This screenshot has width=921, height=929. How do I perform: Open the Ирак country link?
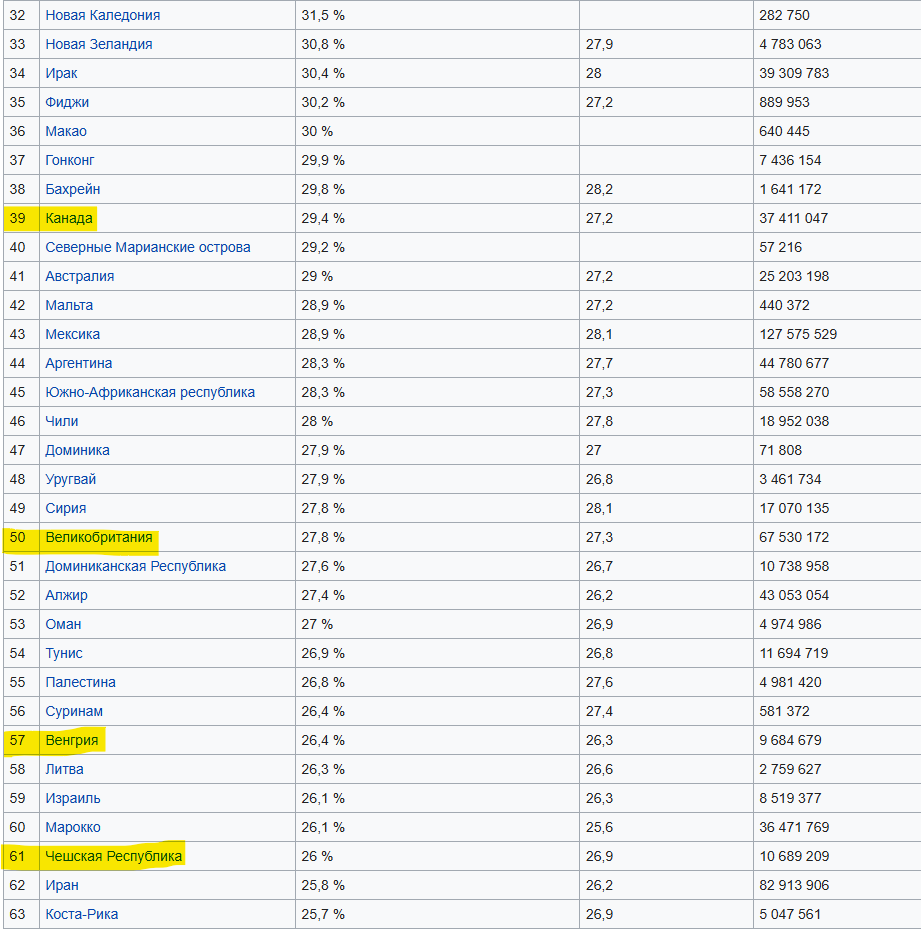coord(61,73)
